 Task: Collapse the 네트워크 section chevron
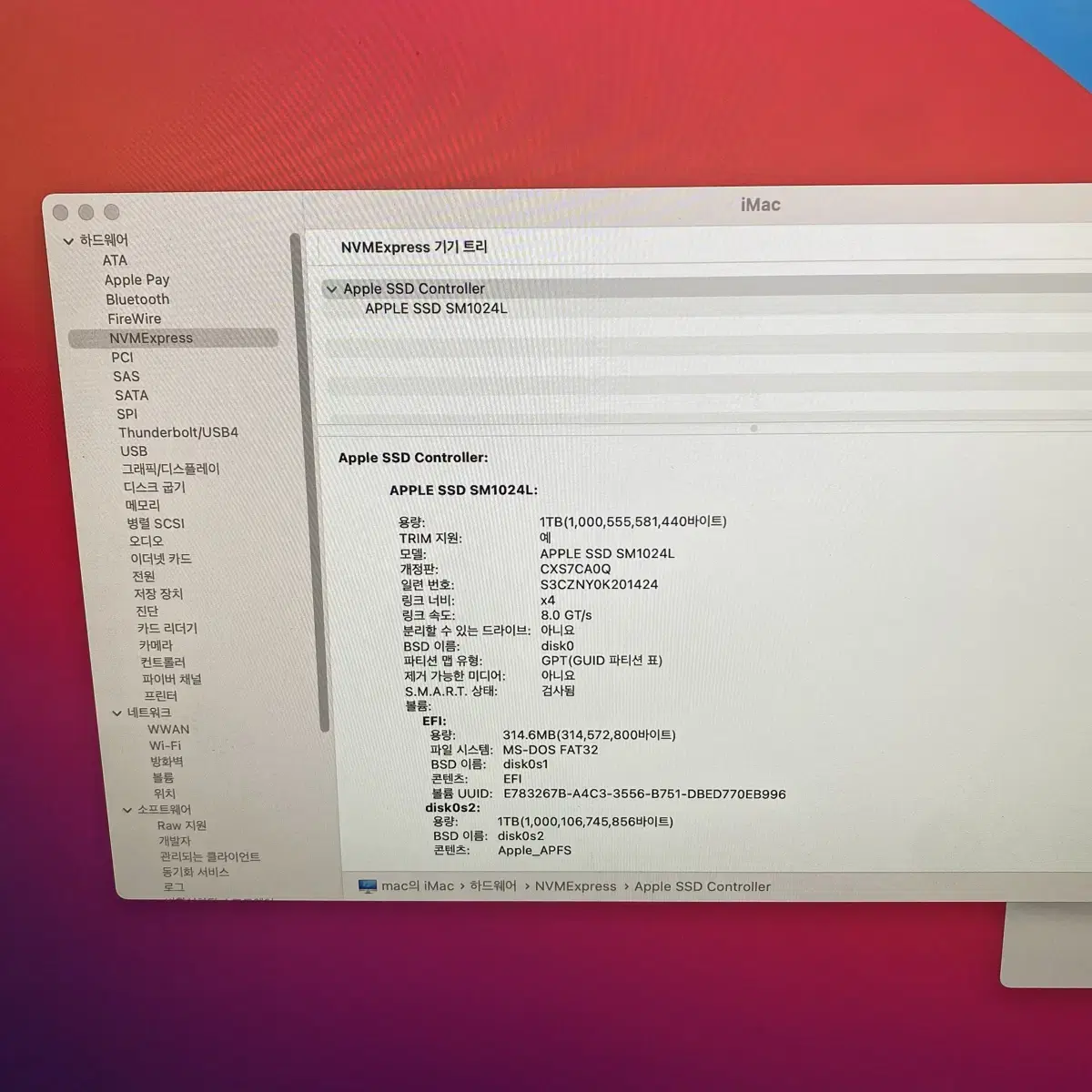pos(116,713)
